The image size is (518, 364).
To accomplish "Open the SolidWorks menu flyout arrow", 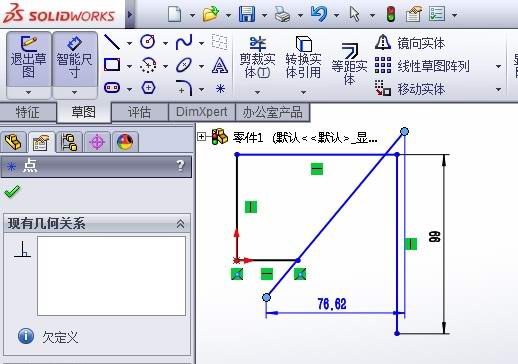I will coord(130,14).
